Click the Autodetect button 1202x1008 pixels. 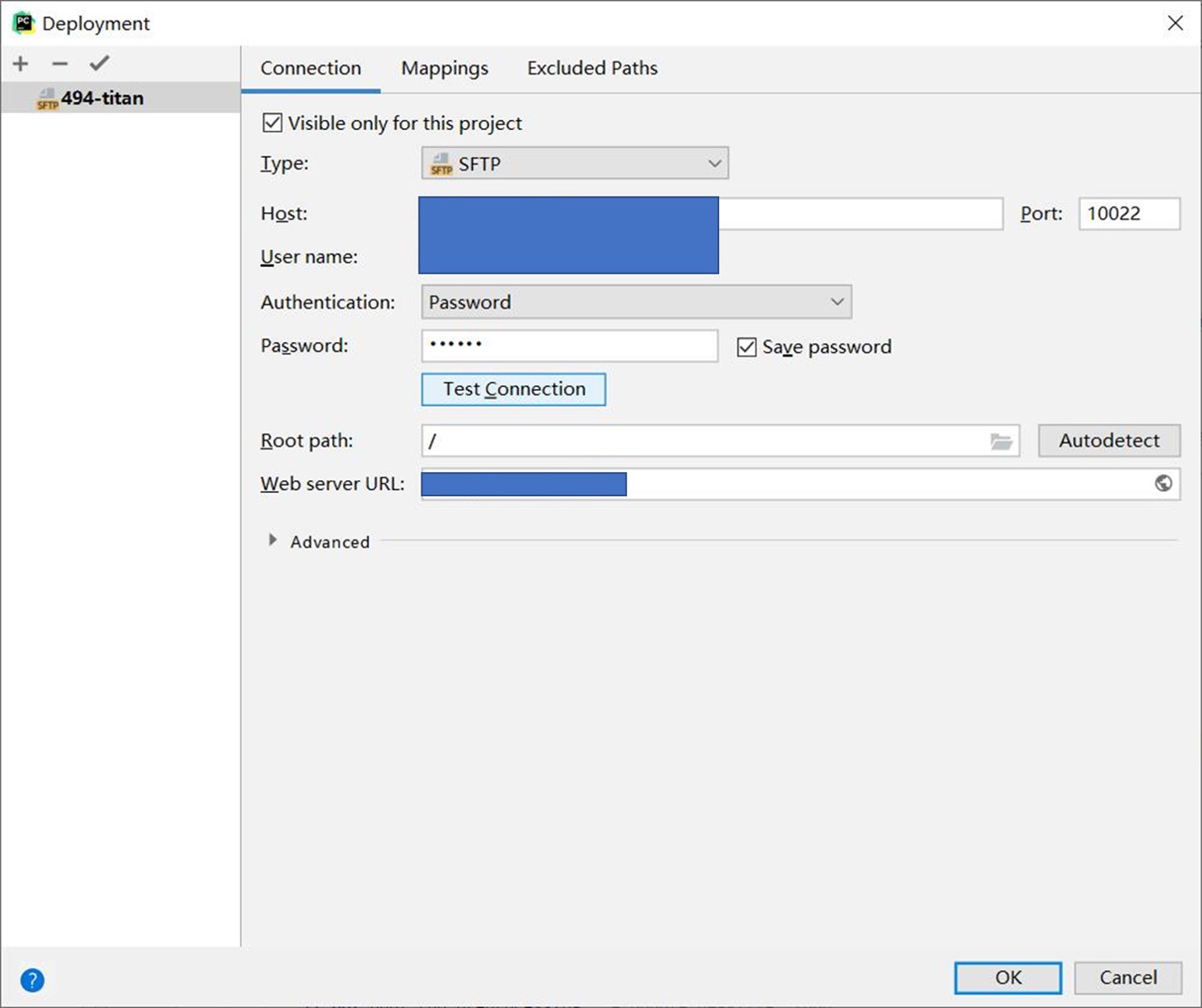point(1109,440)
